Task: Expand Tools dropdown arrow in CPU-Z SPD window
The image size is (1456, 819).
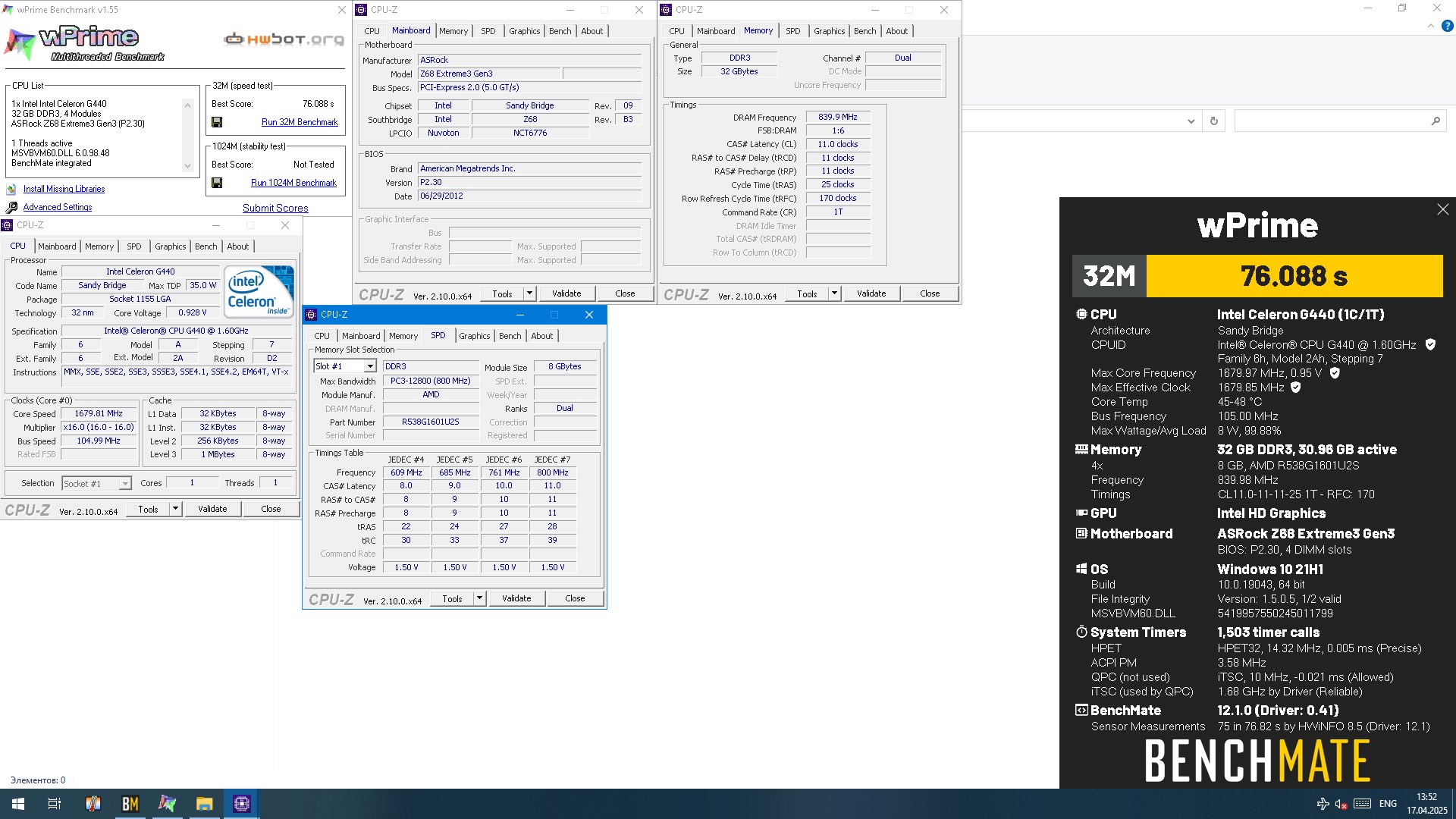Action: click(479, 598)
